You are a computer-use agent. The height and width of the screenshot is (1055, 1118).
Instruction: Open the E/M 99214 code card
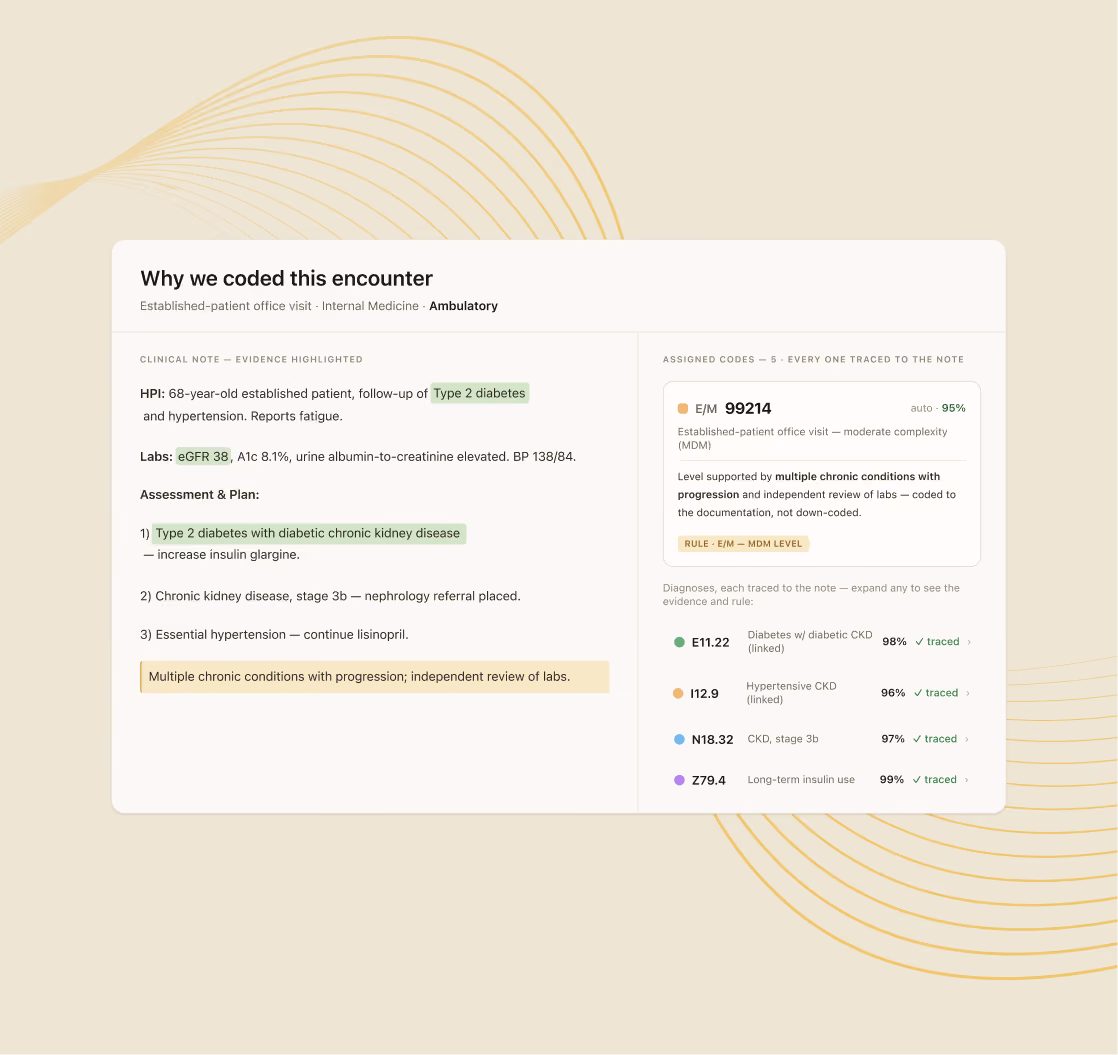[x=821, y=474]
